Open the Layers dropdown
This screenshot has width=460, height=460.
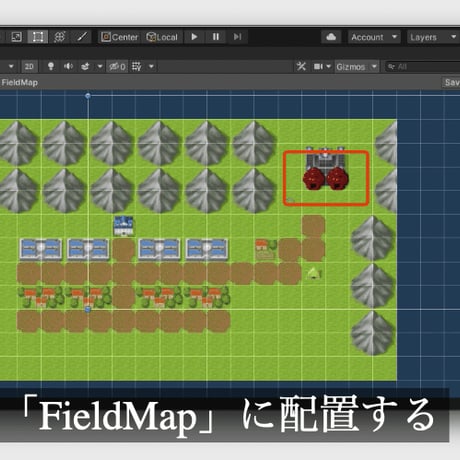click(x=433, y=37)
